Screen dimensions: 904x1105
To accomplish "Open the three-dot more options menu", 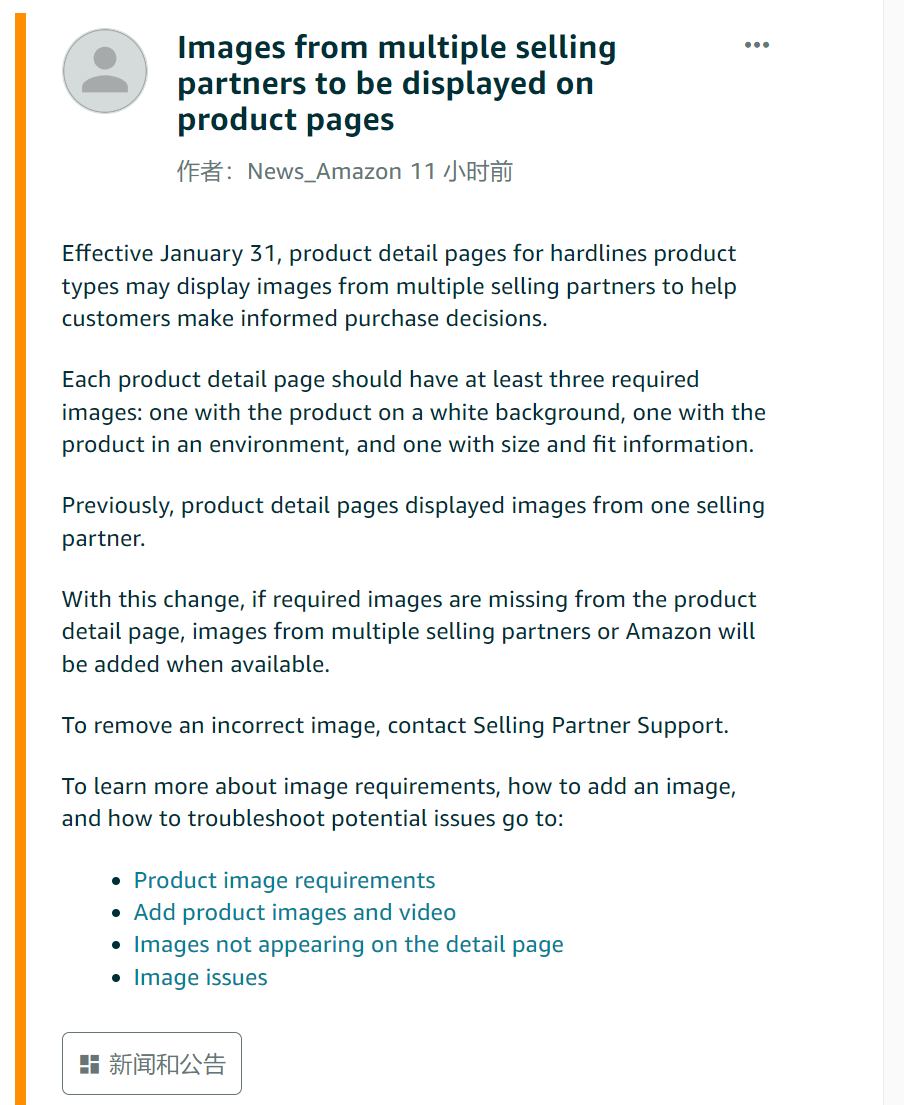I will [757, 45].
